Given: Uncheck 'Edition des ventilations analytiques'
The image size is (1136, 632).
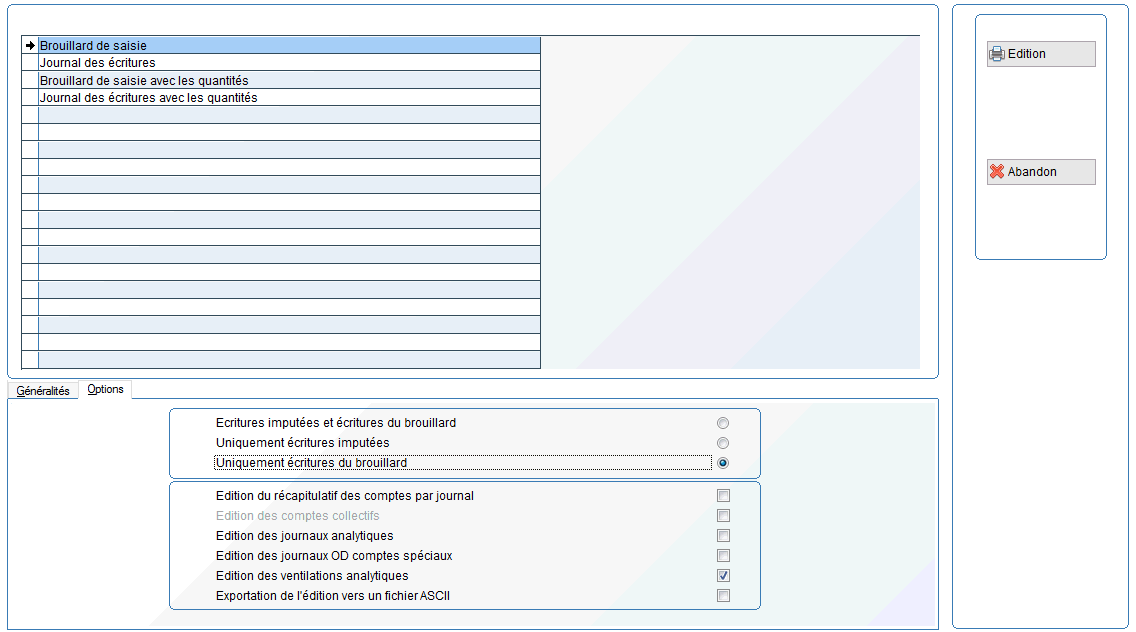Looking at the screenshot, I should click(x=723, y=576).
